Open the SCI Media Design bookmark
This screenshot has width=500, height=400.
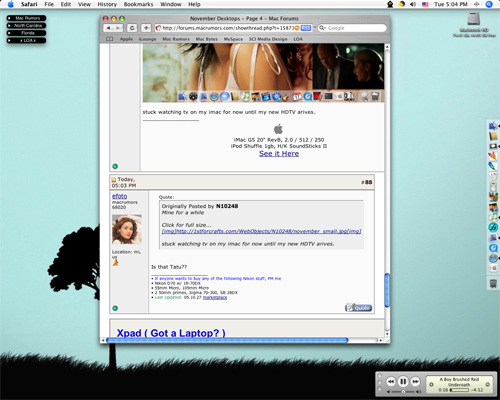coord(268,39)
